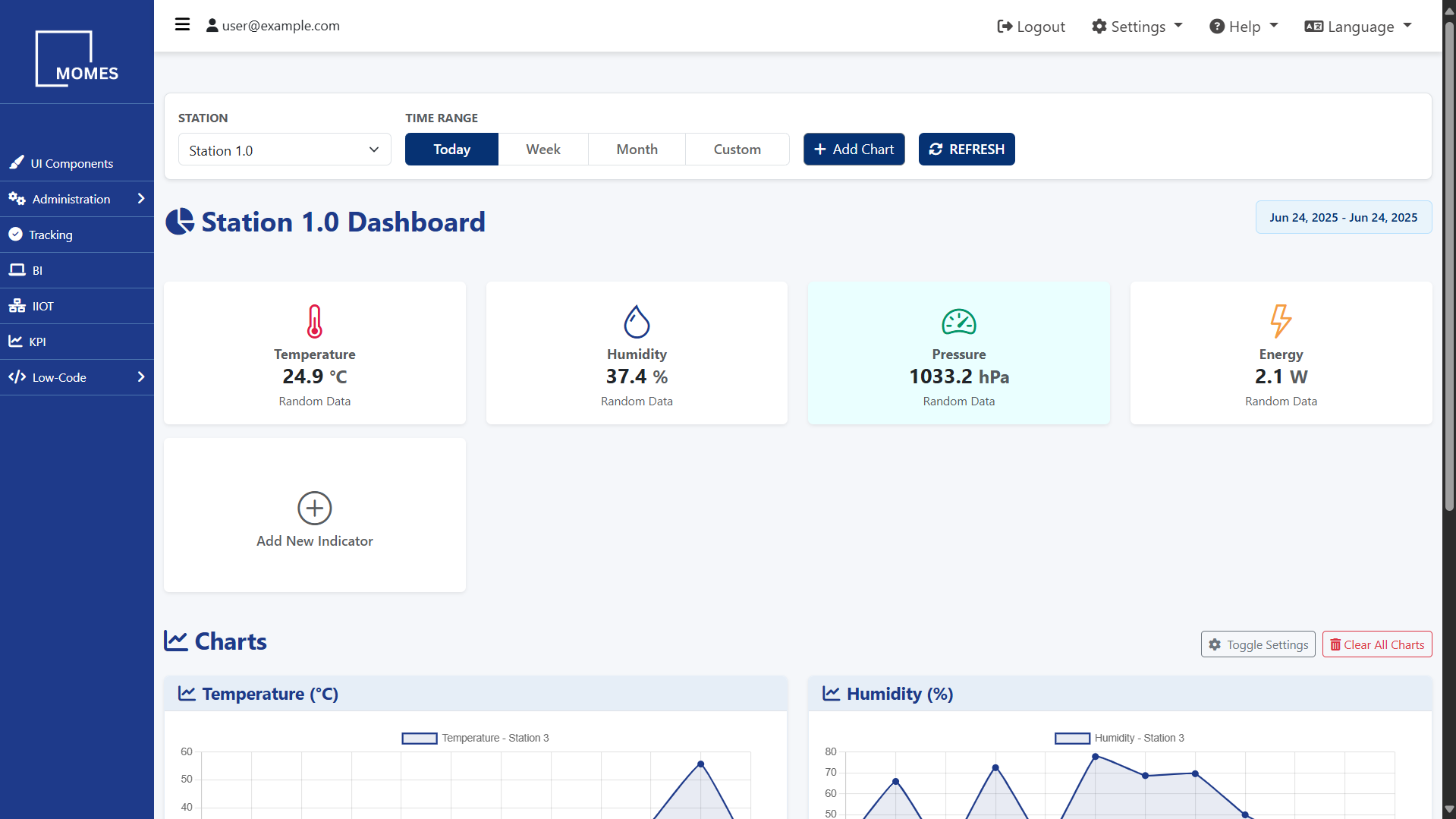Click the BI laptop icon
This screenshot has height=819, width=1456.
pyautogui.click(x=17, y=269)
